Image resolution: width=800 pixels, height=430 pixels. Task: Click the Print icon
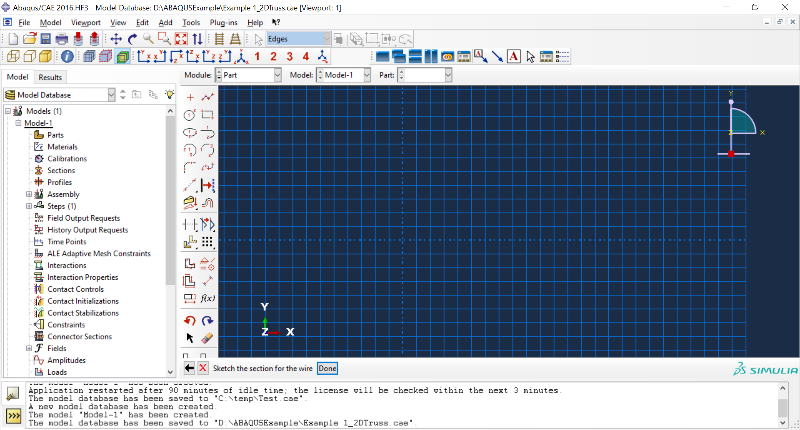tap(62, 39)
